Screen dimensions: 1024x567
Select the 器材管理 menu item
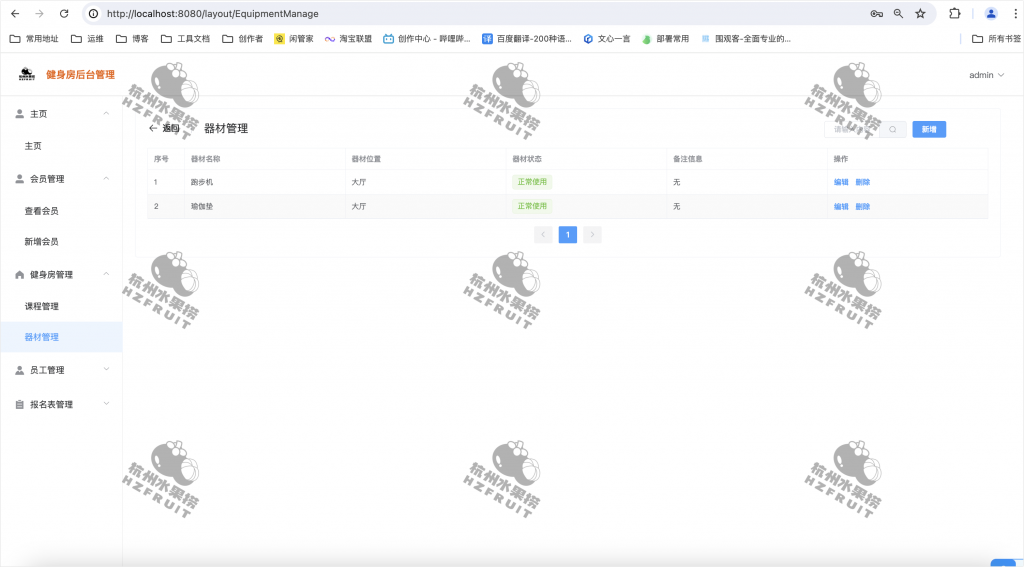tap(61, 337)
